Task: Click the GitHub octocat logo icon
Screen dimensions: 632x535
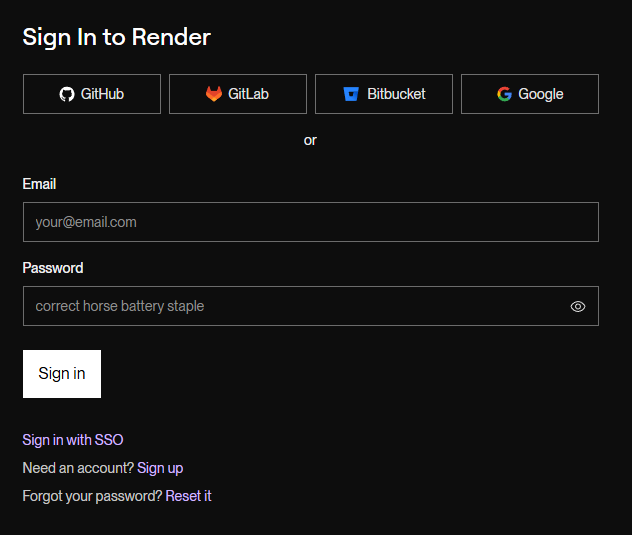Action: 67,94
